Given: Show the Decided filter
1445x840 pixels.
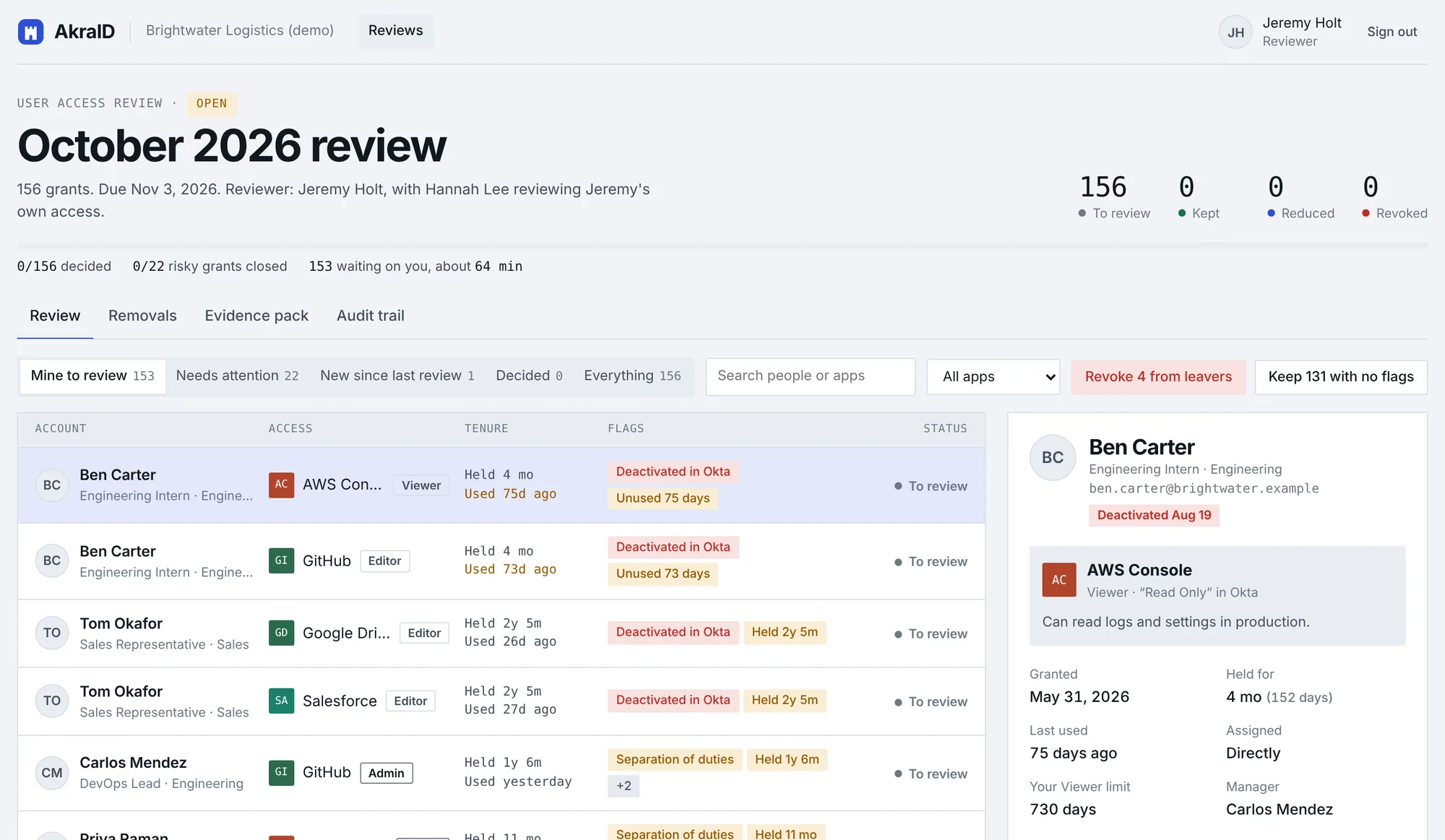Looking at the screenshot, I should coord(529,376).
